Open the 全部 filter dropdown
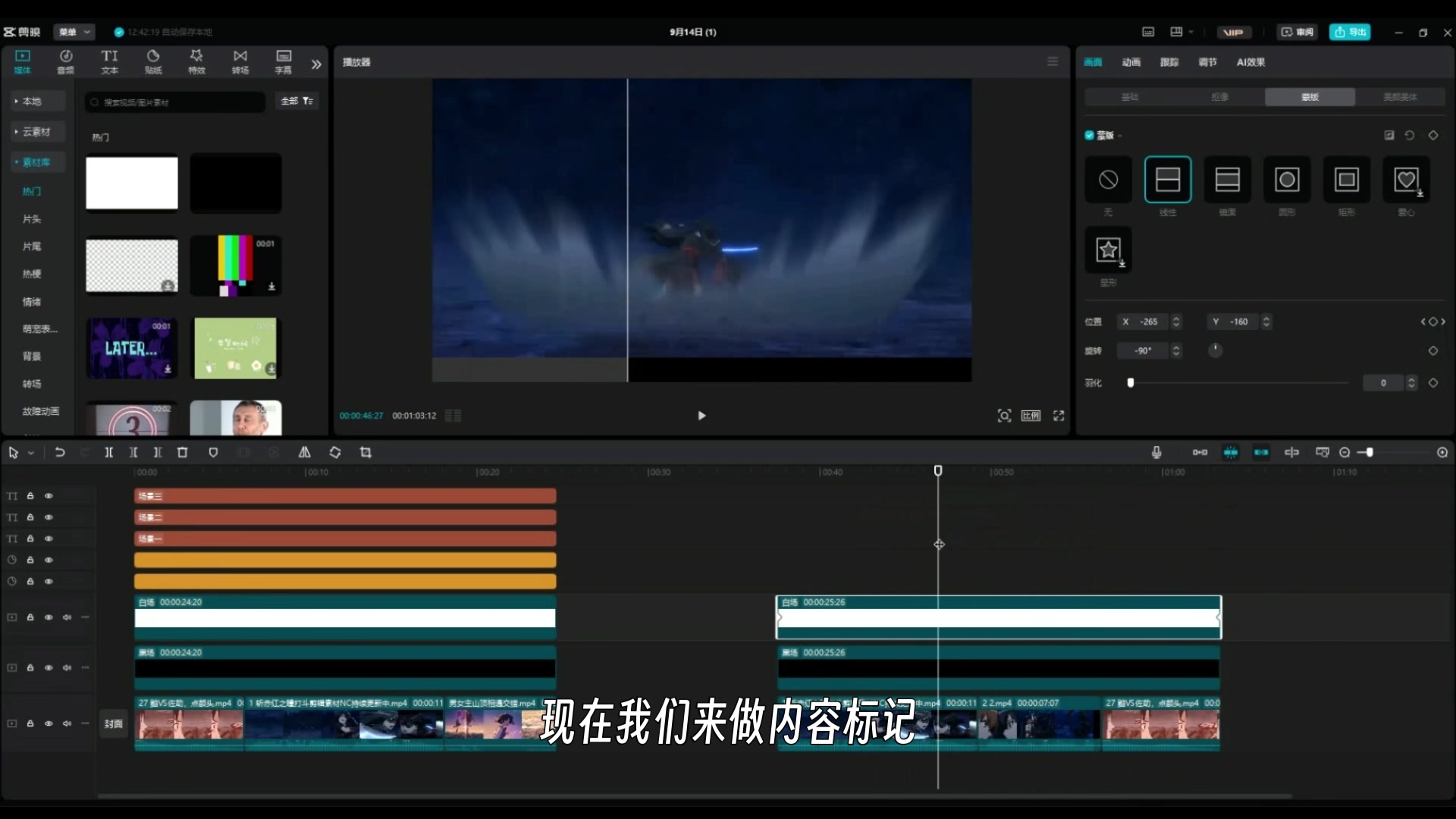Viewport: 1456px width, 819px height. 297,101
